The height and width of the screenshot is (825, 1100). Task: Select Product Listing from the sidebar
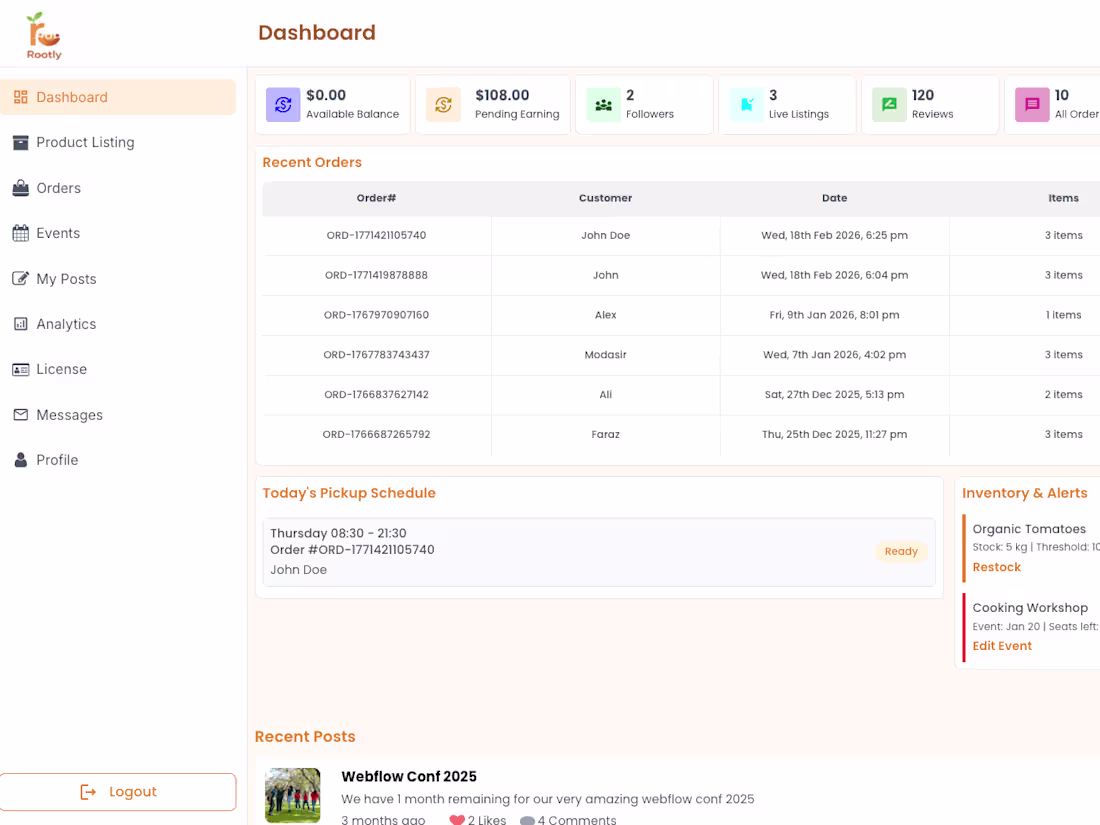(85, 142)
